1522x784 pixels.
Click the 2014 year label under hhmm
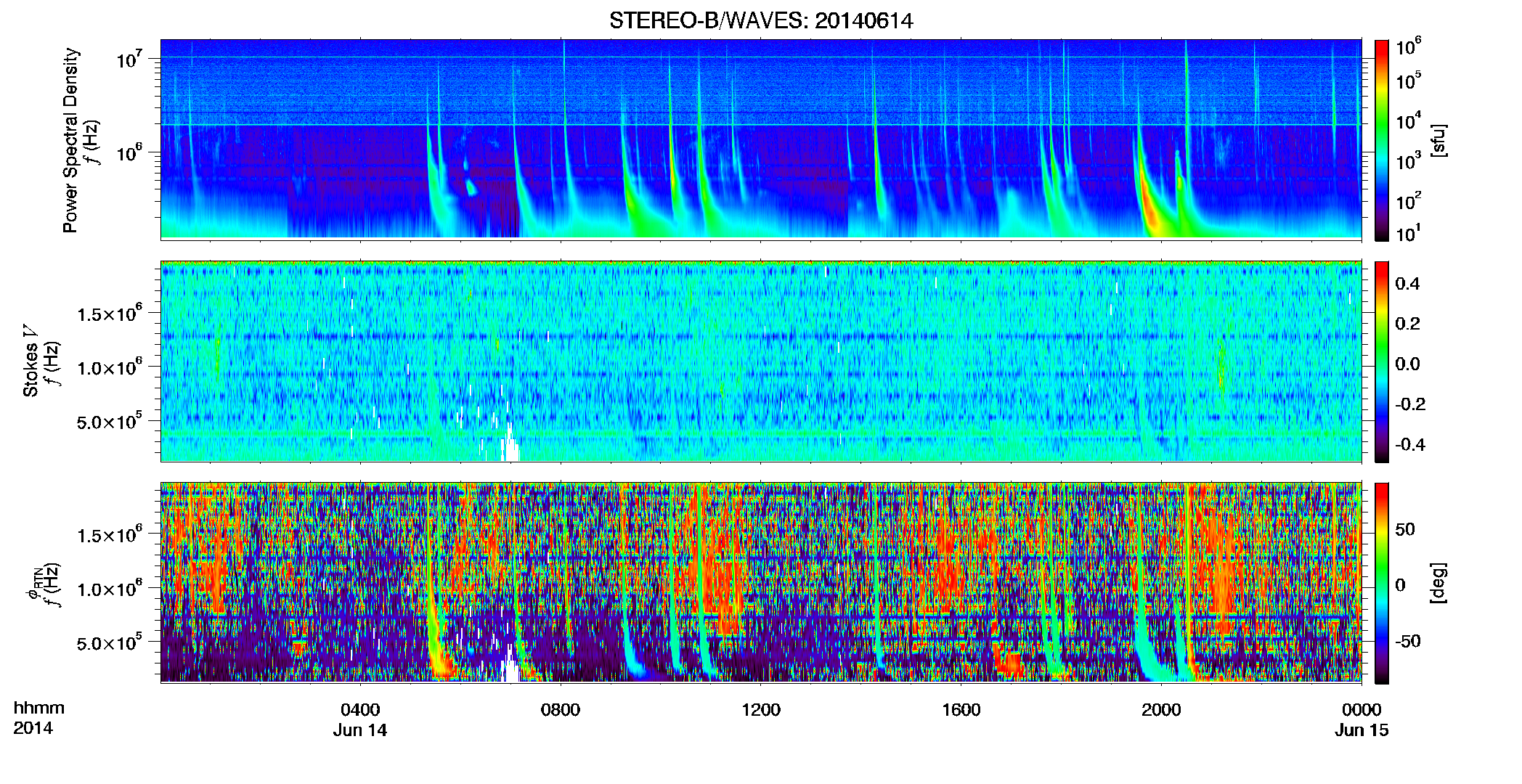click(x=33, y=728)
